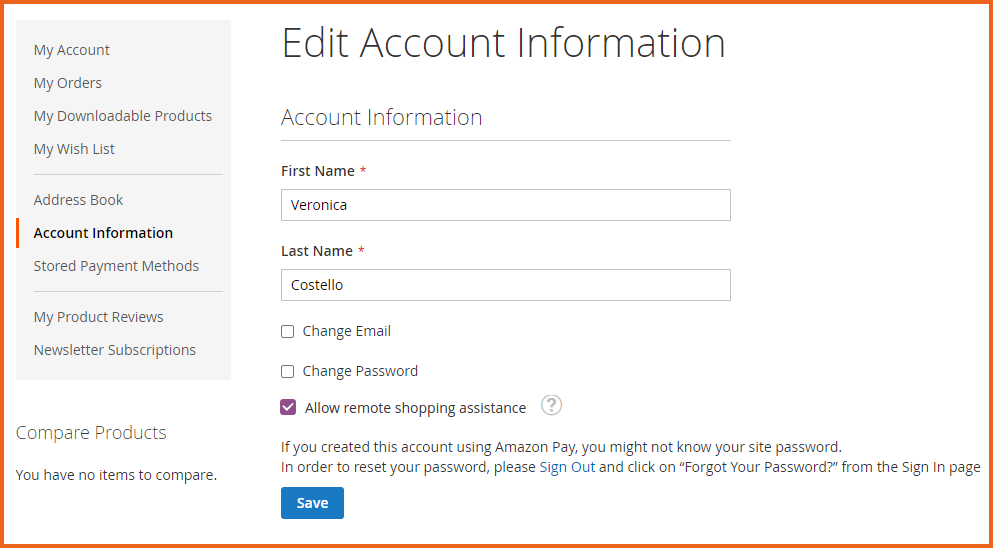Click the Change Email label text

[x=346, y=331]
